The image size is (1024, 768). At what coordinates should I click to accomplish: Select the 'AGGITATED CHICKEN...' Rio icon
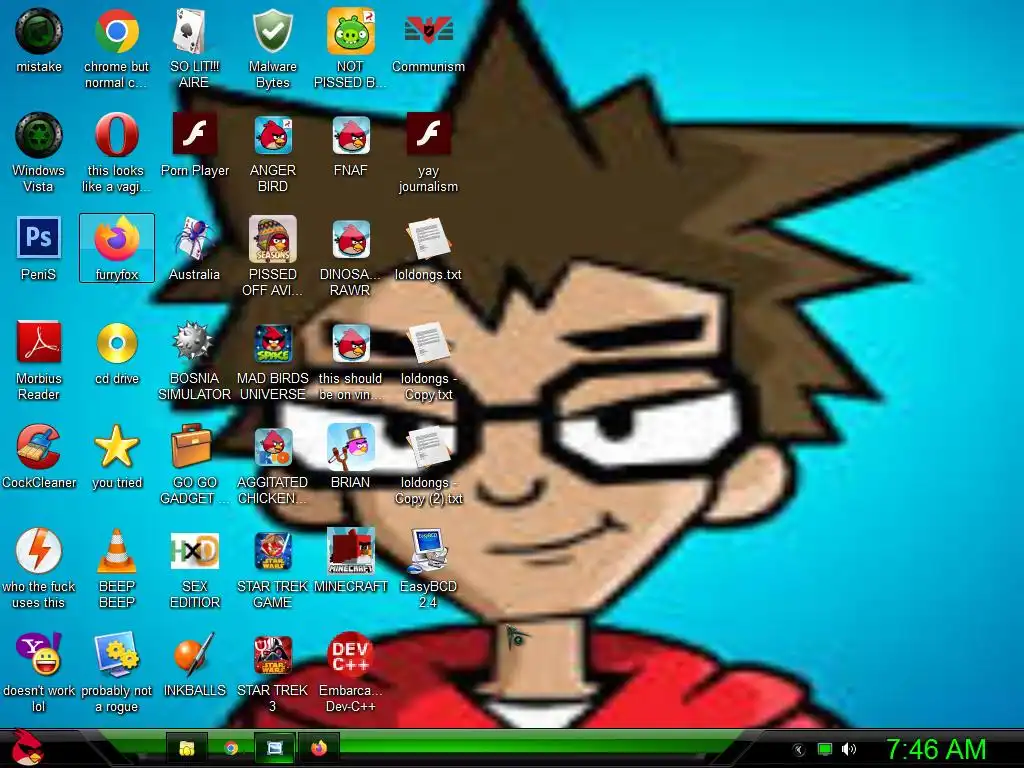(x=272, y=448)
